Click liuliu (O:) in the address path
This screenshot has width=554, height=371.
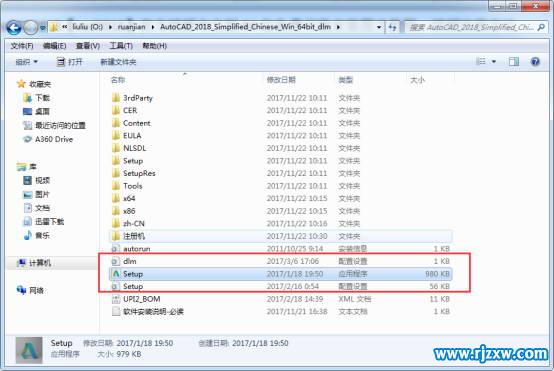click(88, 27)
